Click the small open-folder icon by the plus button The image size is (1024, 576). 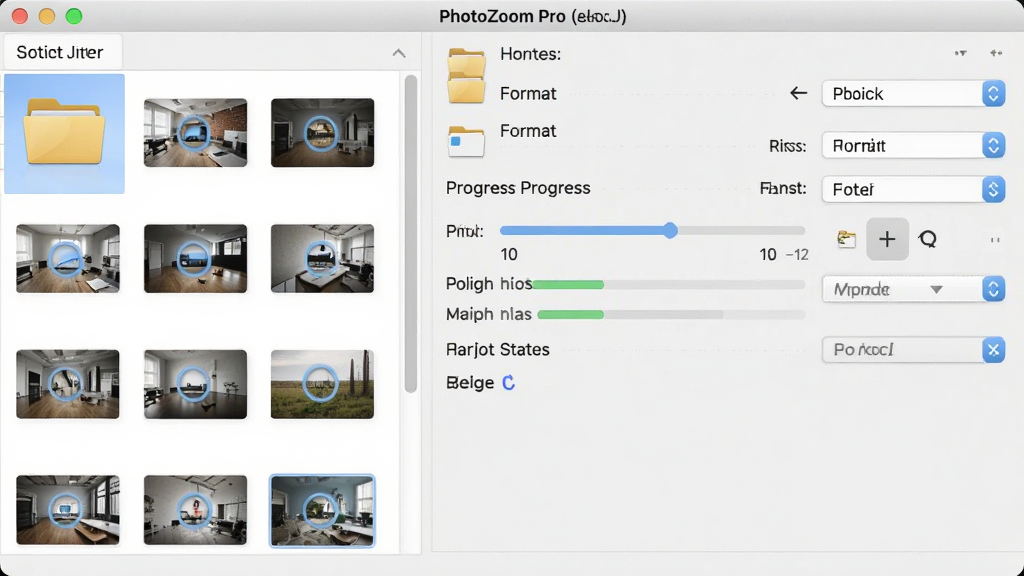coord(846,239)
